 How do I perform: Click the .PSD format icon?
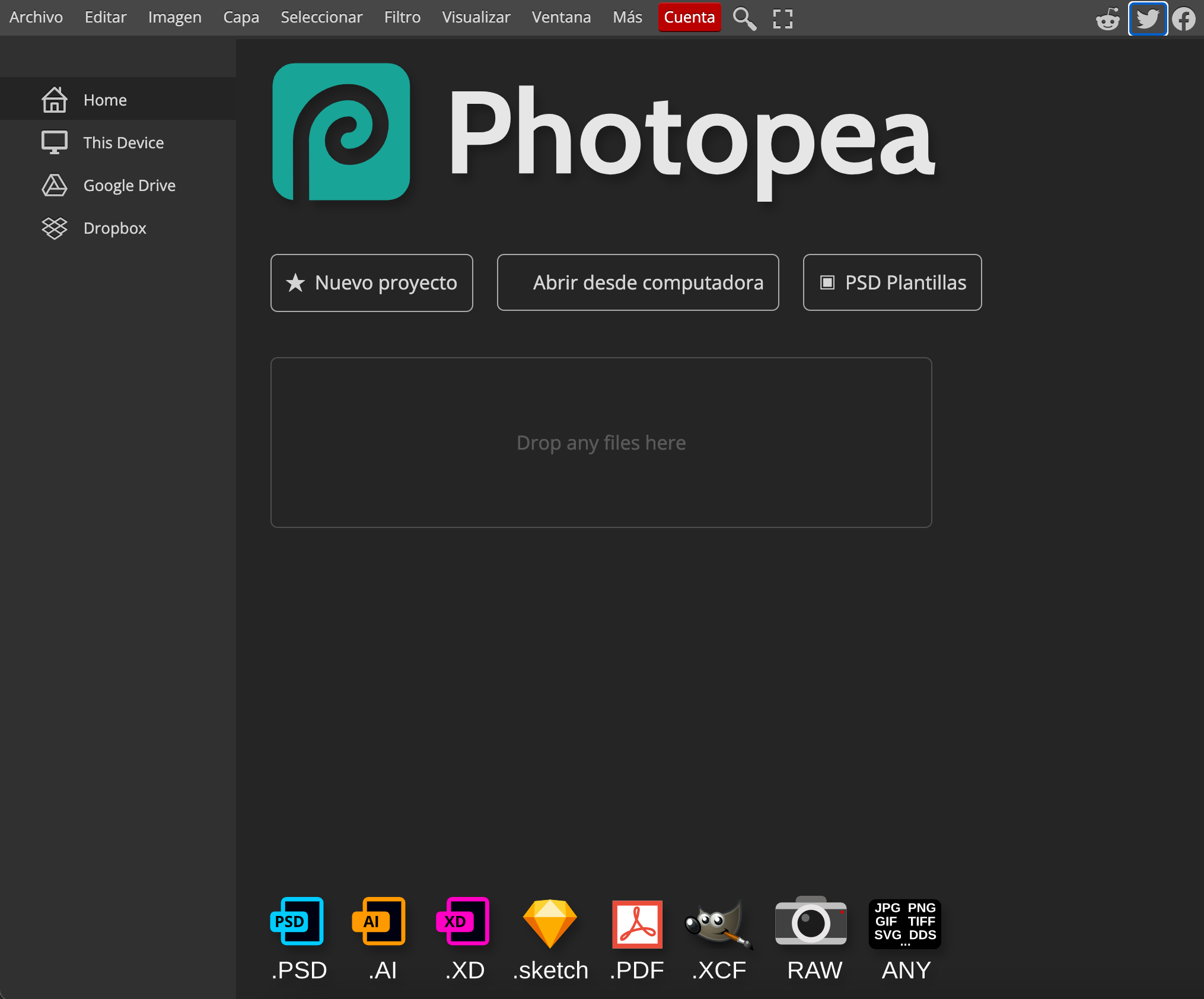(x=297, y=921)
